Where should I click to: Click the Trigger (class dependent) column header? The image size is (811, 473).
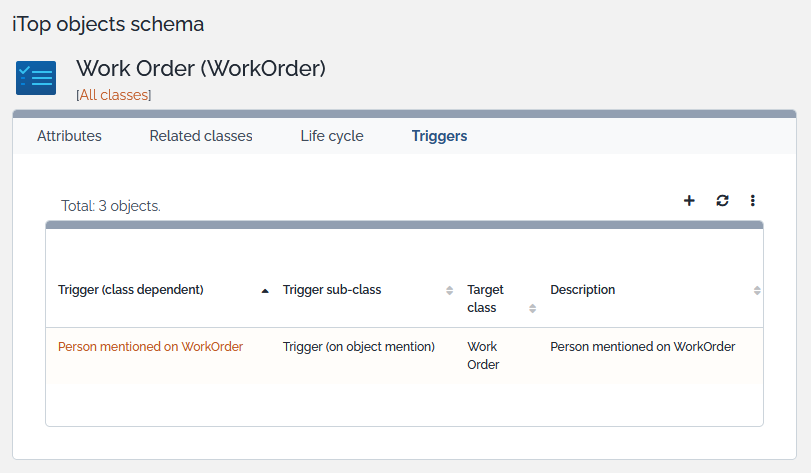tap(131, 290)
